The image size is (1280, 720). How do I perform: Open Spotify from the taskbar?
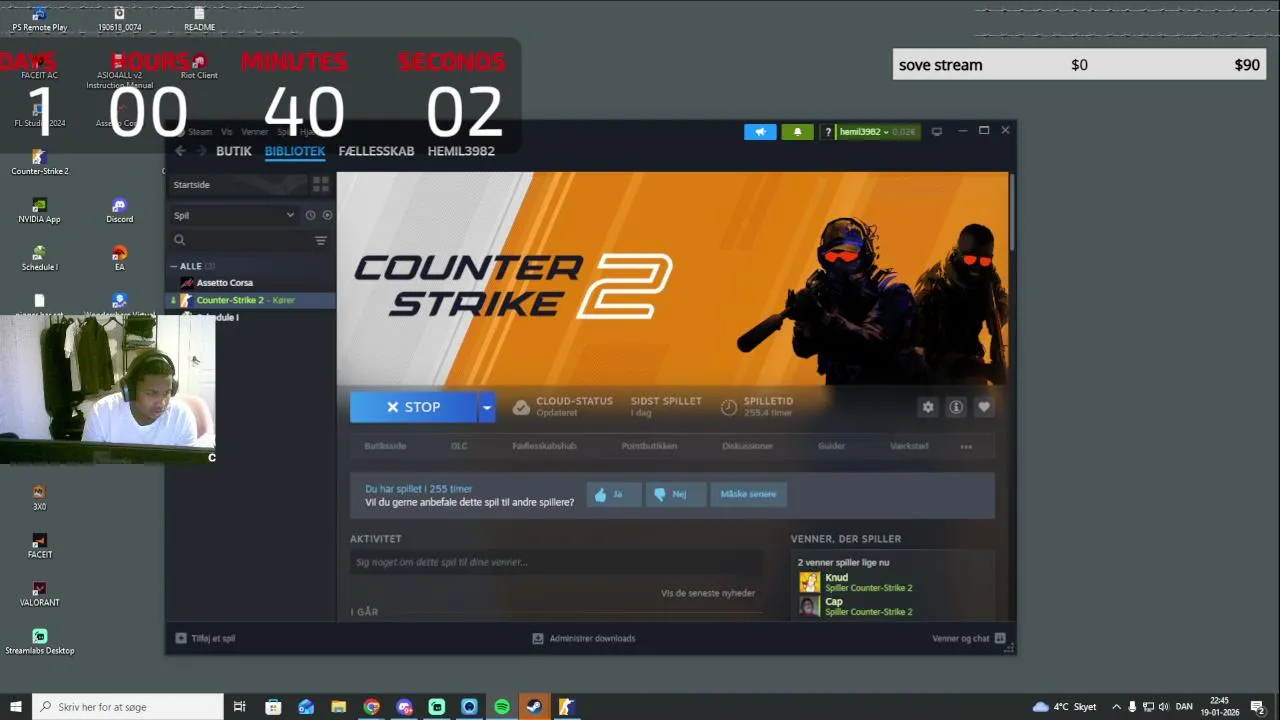pos(502,707)
